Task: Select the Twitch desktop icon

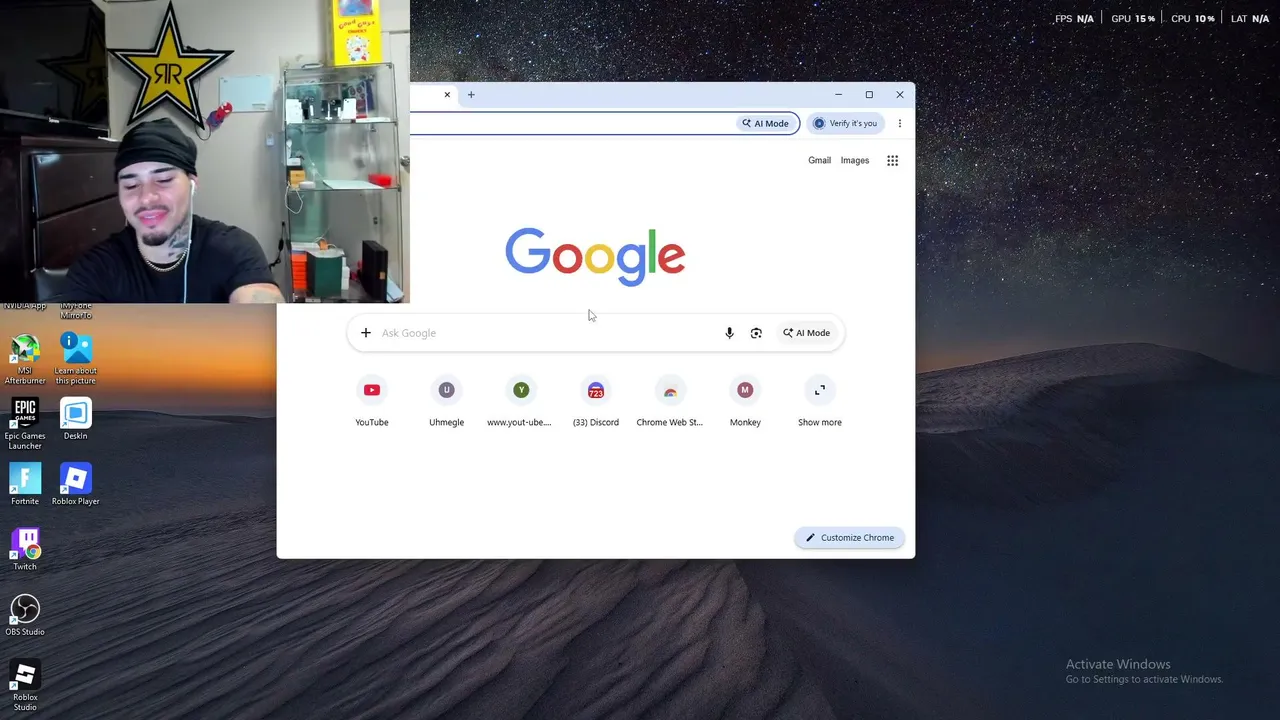Action: (x=25, y=549)
